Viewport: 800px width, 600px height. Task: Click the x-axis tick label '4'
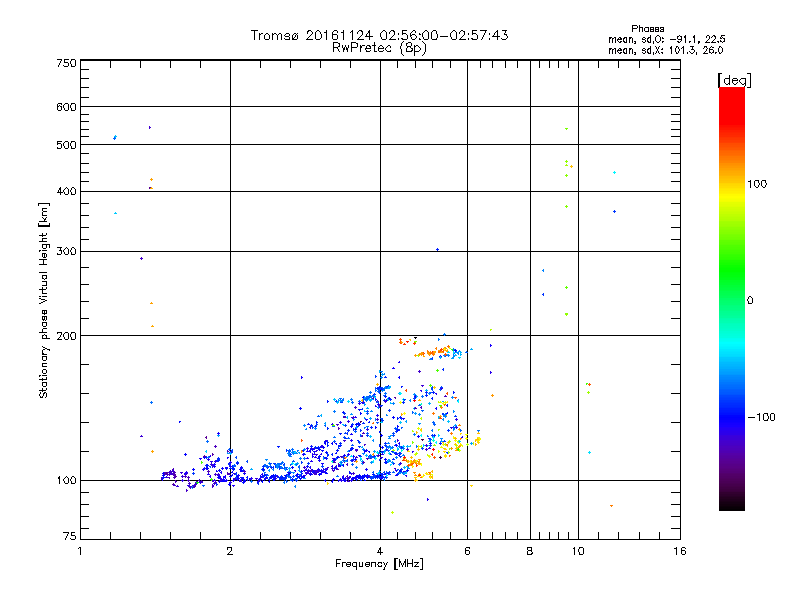point(380,551)
